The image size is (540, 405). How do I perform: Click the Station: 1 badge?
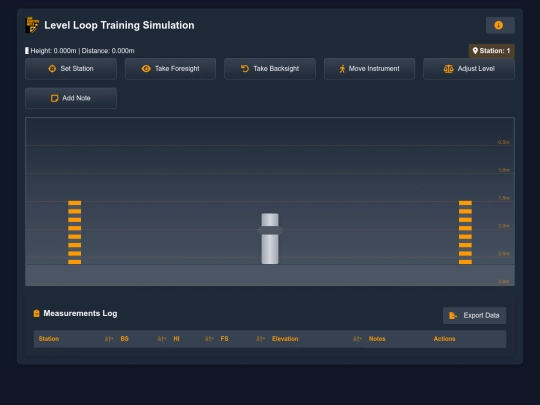[x=491, y=51]
